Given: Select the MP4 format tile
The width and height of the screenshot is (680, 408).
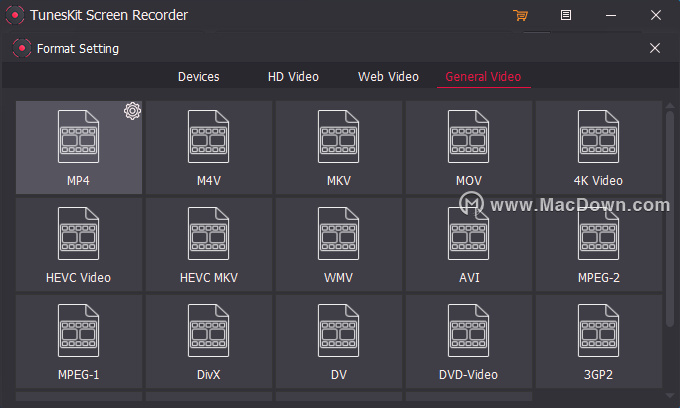Looking at the screenshot, I should pos(79,147).
